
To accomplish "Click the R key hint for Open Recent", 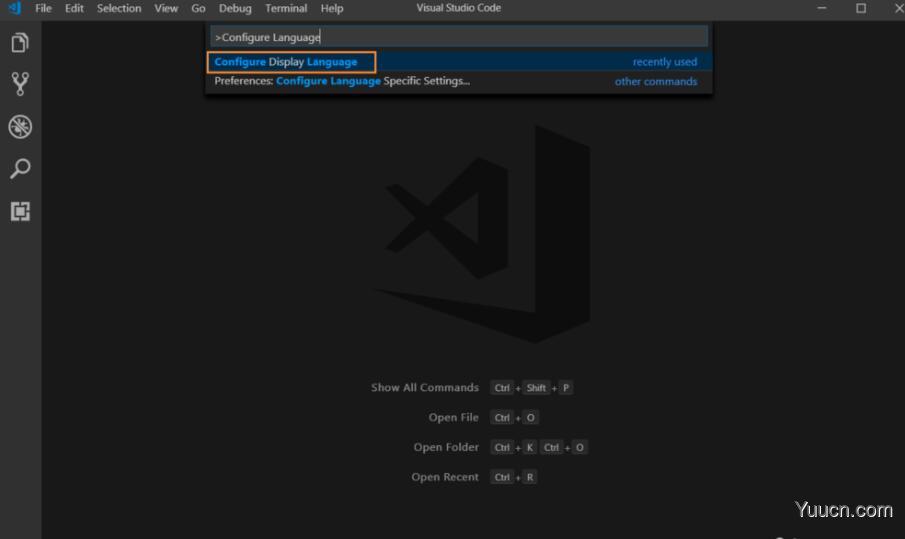I will click(530, 477).
